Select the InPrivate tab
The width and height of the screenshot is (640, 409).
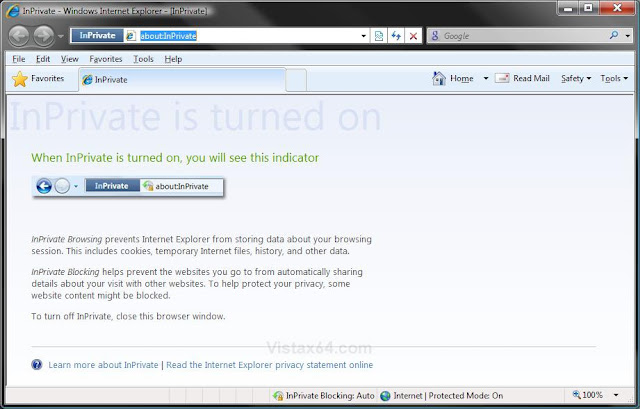pos(182,80)
